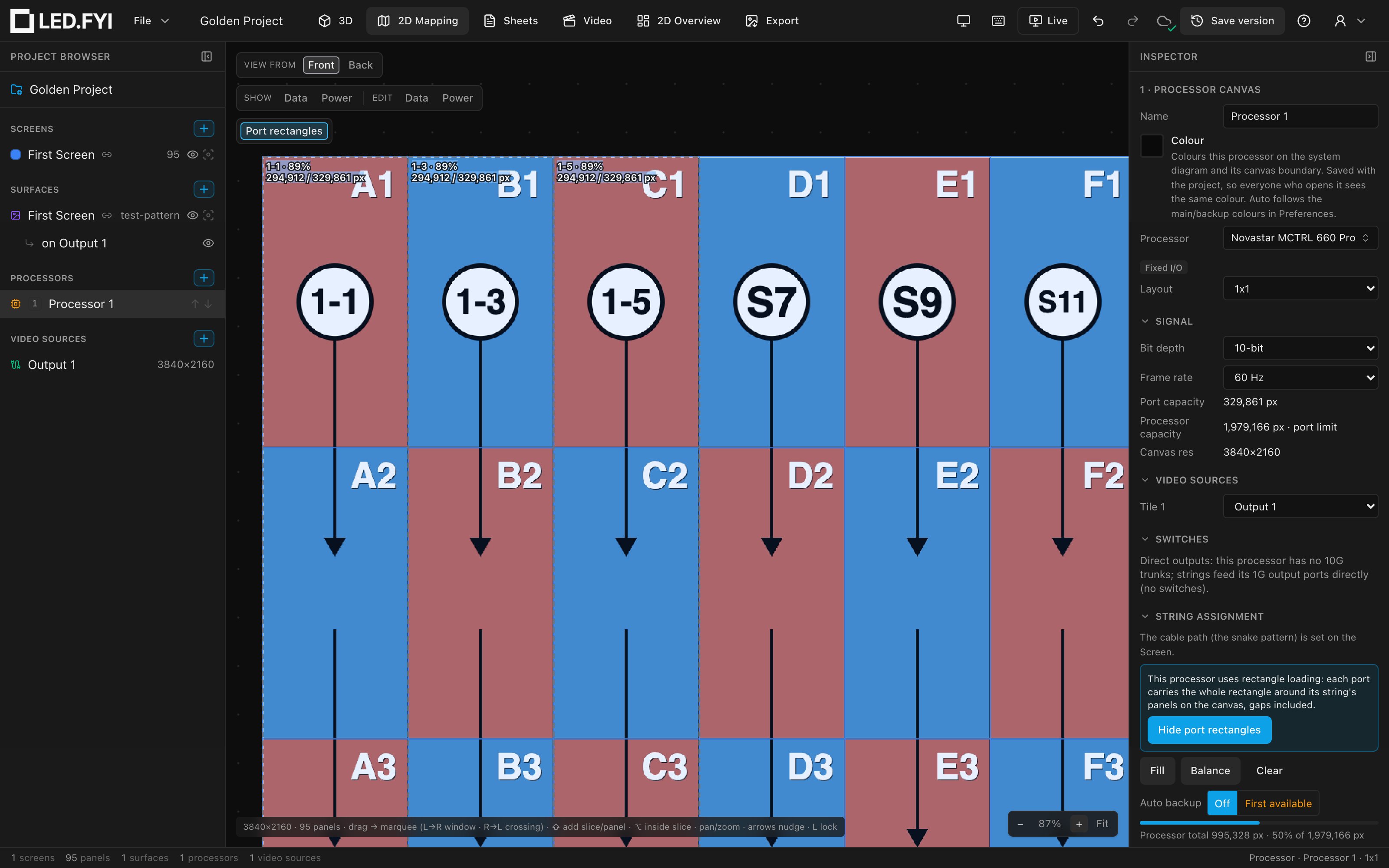Switch view to Back
1389x868 pixels.
tap(360, 65)
